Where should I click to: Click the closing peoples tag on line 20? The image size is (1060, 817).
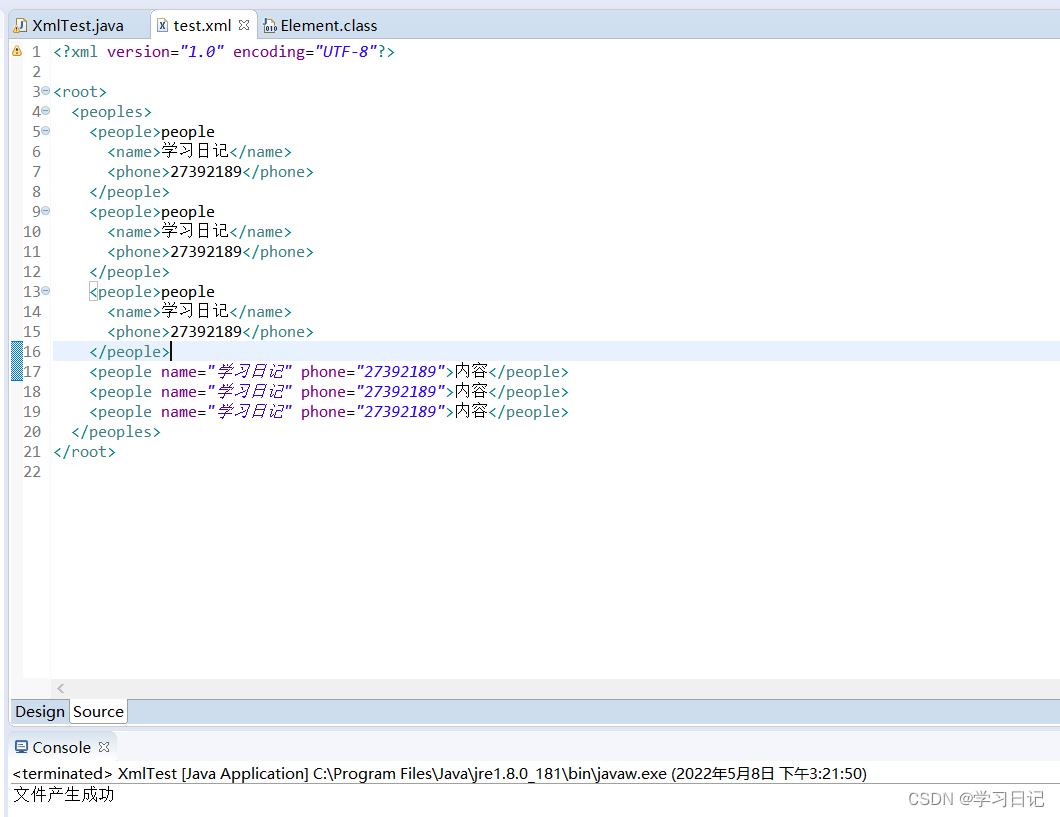pyautogui.click(x=116, y=432)
